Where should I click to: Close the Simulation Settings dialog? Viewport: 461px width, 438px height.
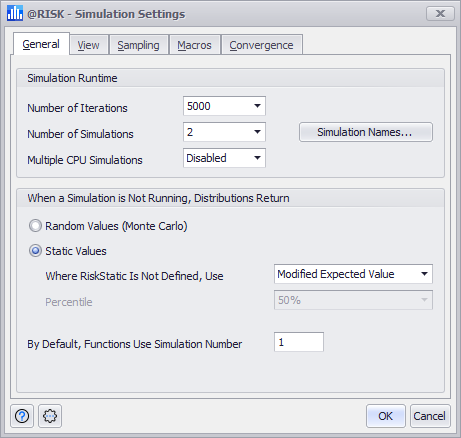pos(440,13)
